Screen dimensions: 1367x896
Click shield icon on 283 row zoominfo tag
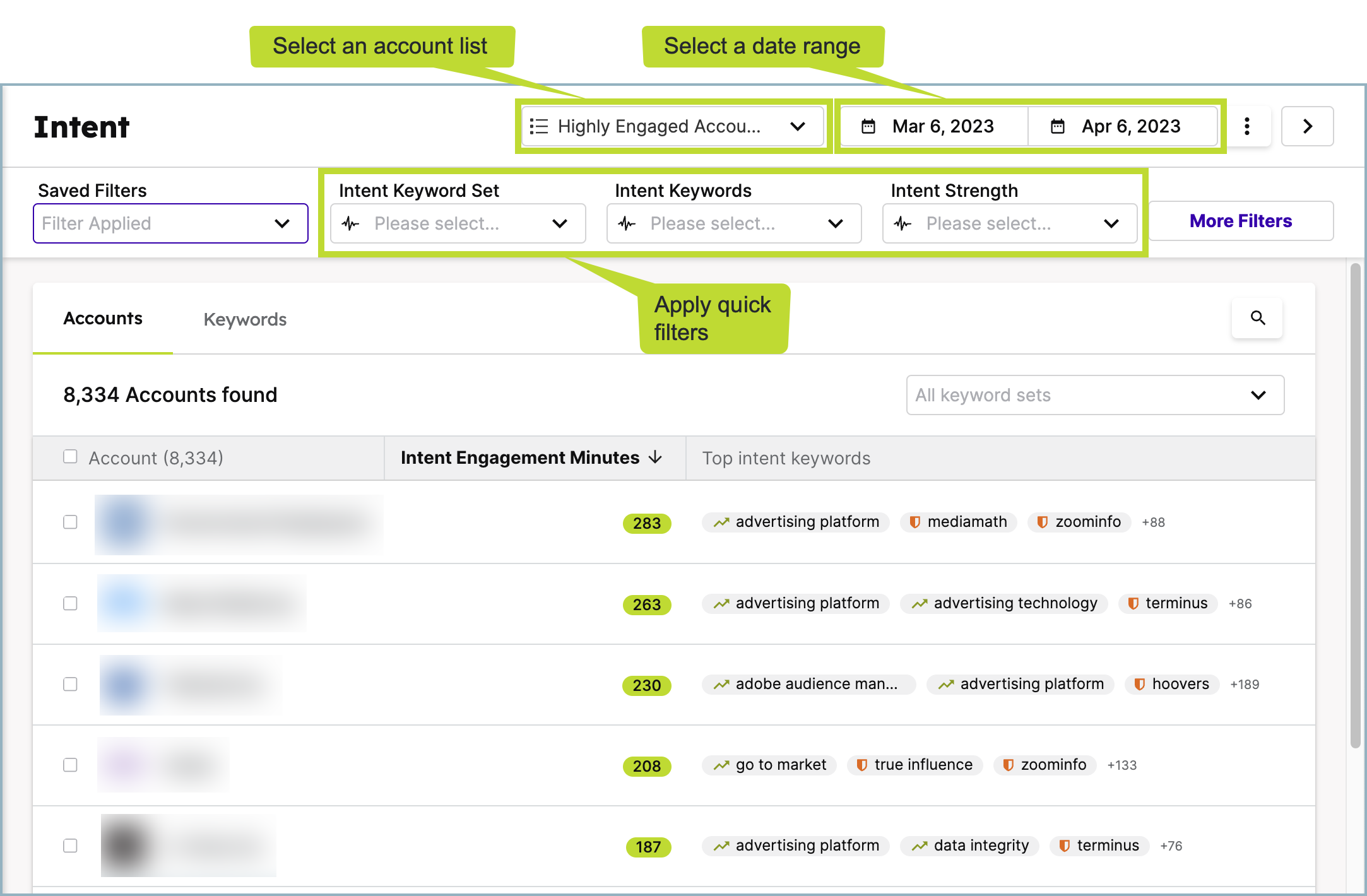pos(1043,522)
